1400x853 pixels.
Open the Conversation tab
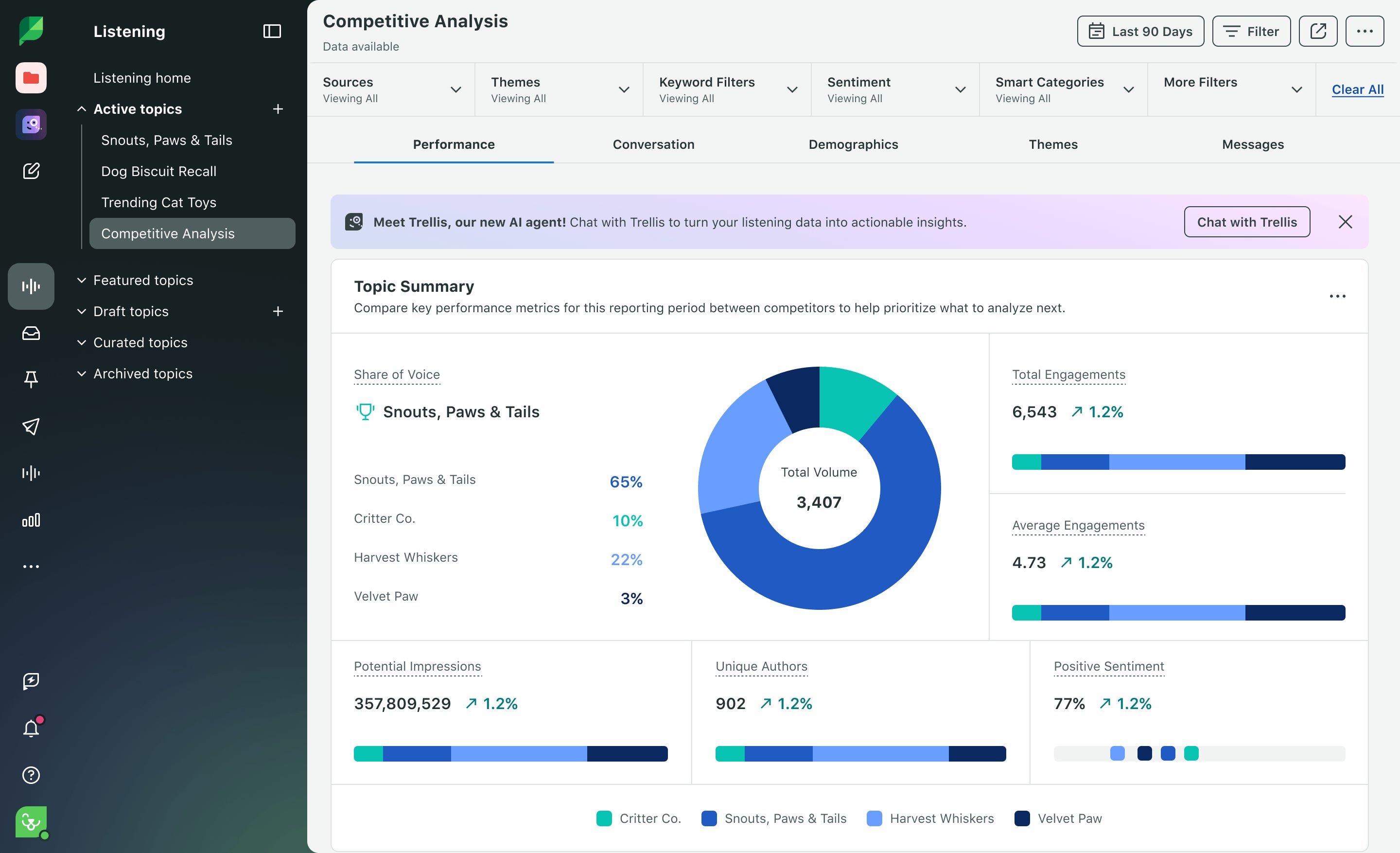653,144
